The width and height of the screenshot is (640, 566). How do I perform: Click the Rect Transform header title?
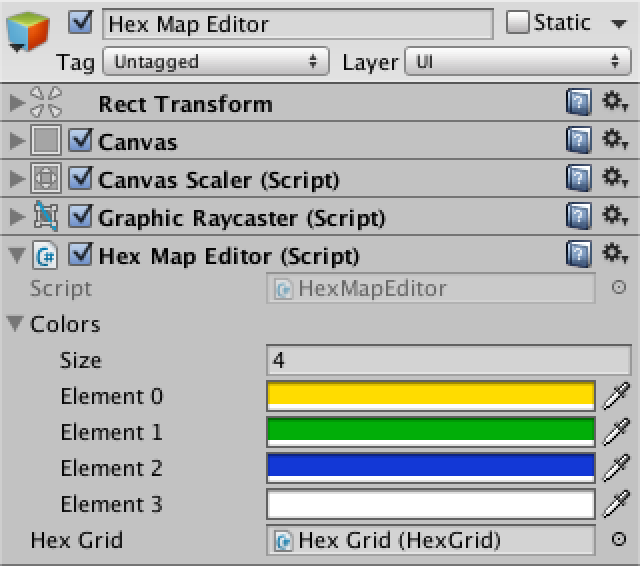click(186, 104)
